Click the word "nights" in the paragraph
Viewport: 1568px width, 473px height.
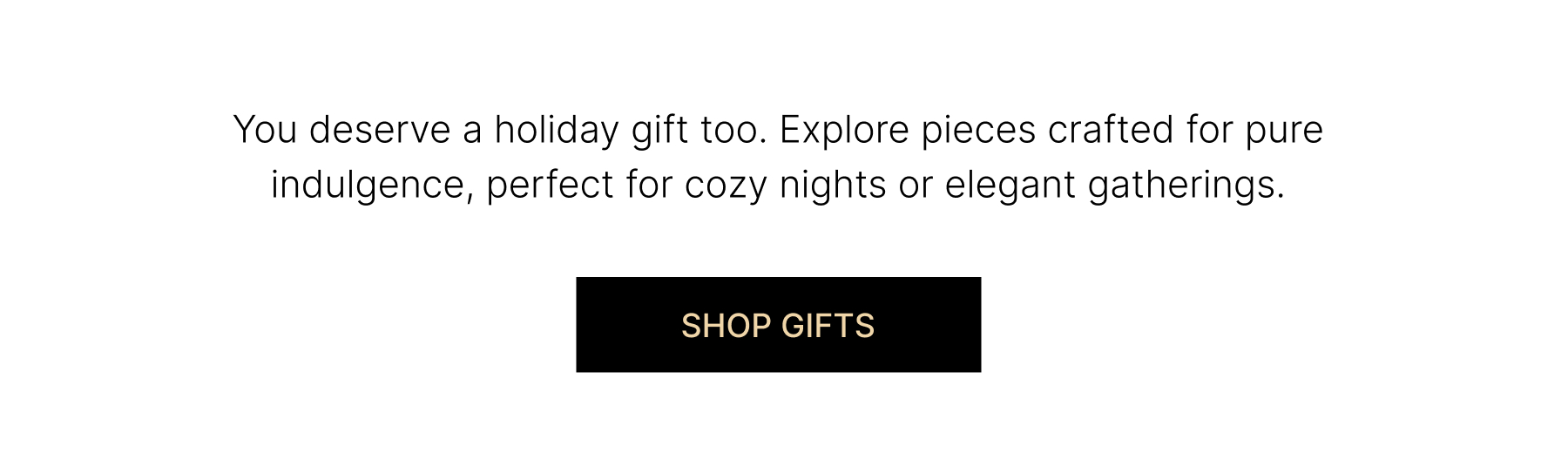coord(833,186)
